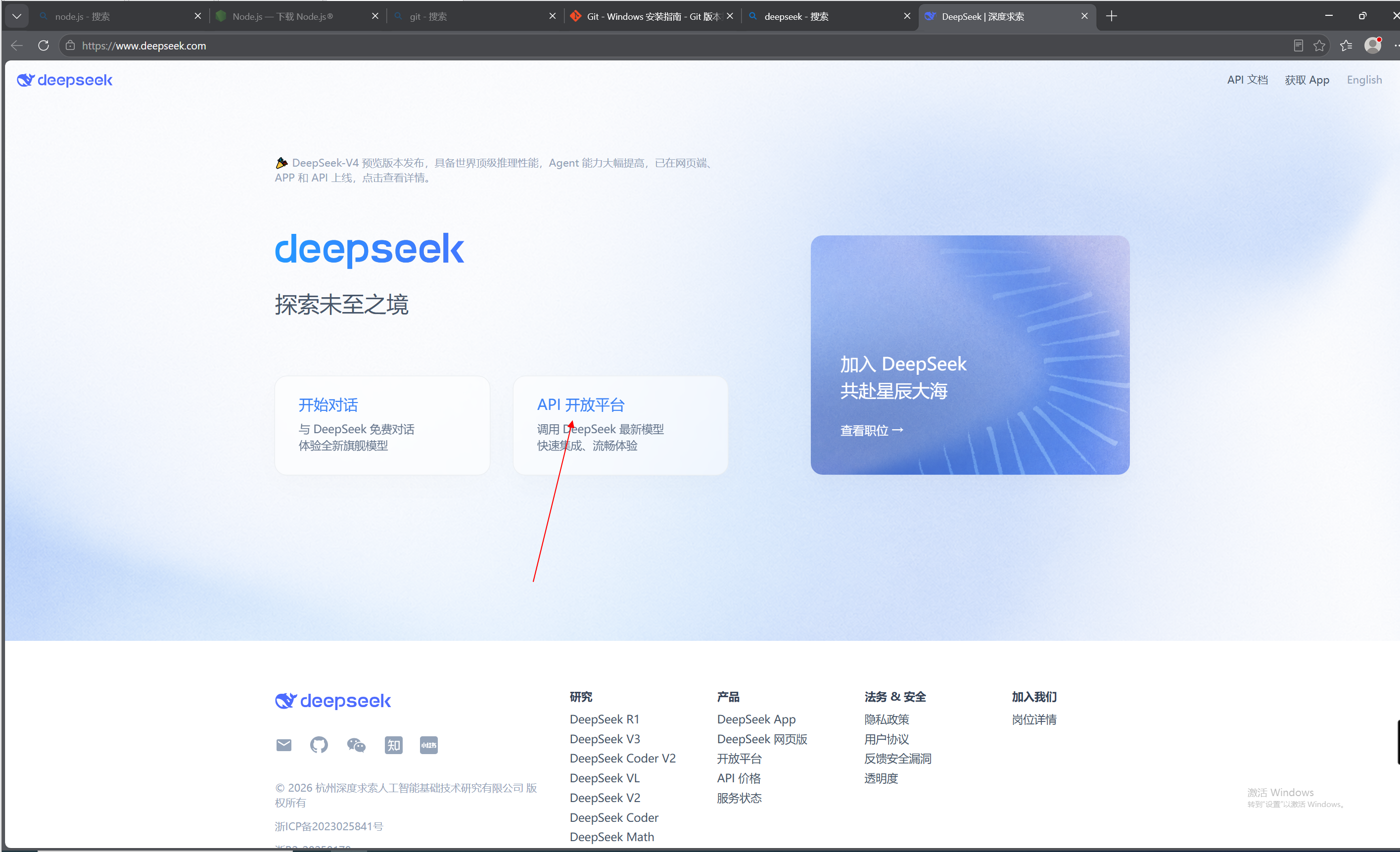Viewport: 1400px width, 852px height.
Task: Open the 开始对话 card
Action: 382,425
